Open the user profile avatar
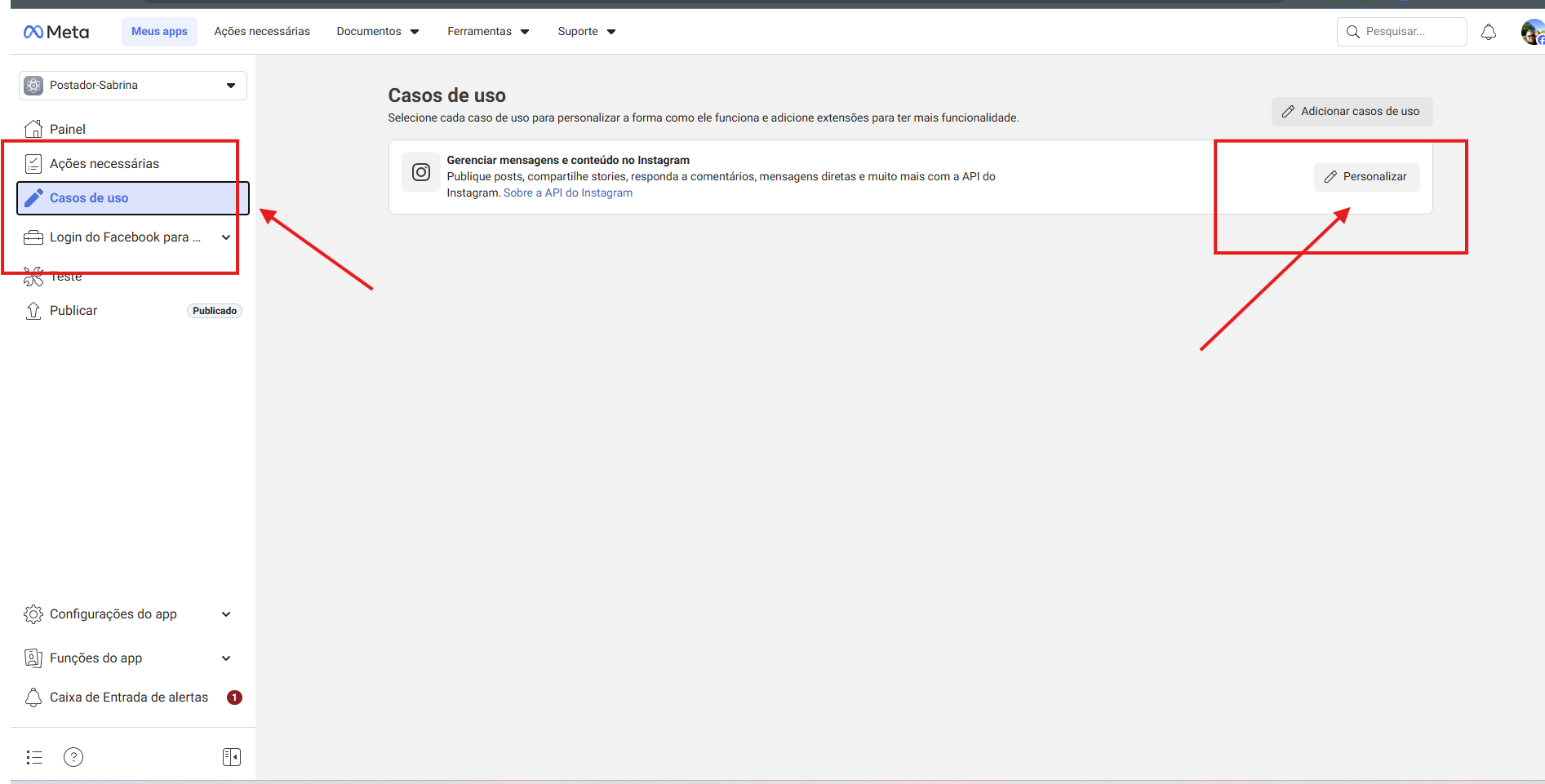The height and width of the screenshot is (784, 1545). 1533,32
